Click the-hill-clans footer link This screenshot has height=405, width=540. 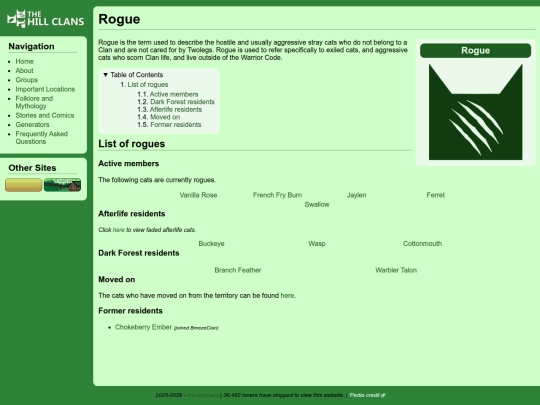(203, 395)
